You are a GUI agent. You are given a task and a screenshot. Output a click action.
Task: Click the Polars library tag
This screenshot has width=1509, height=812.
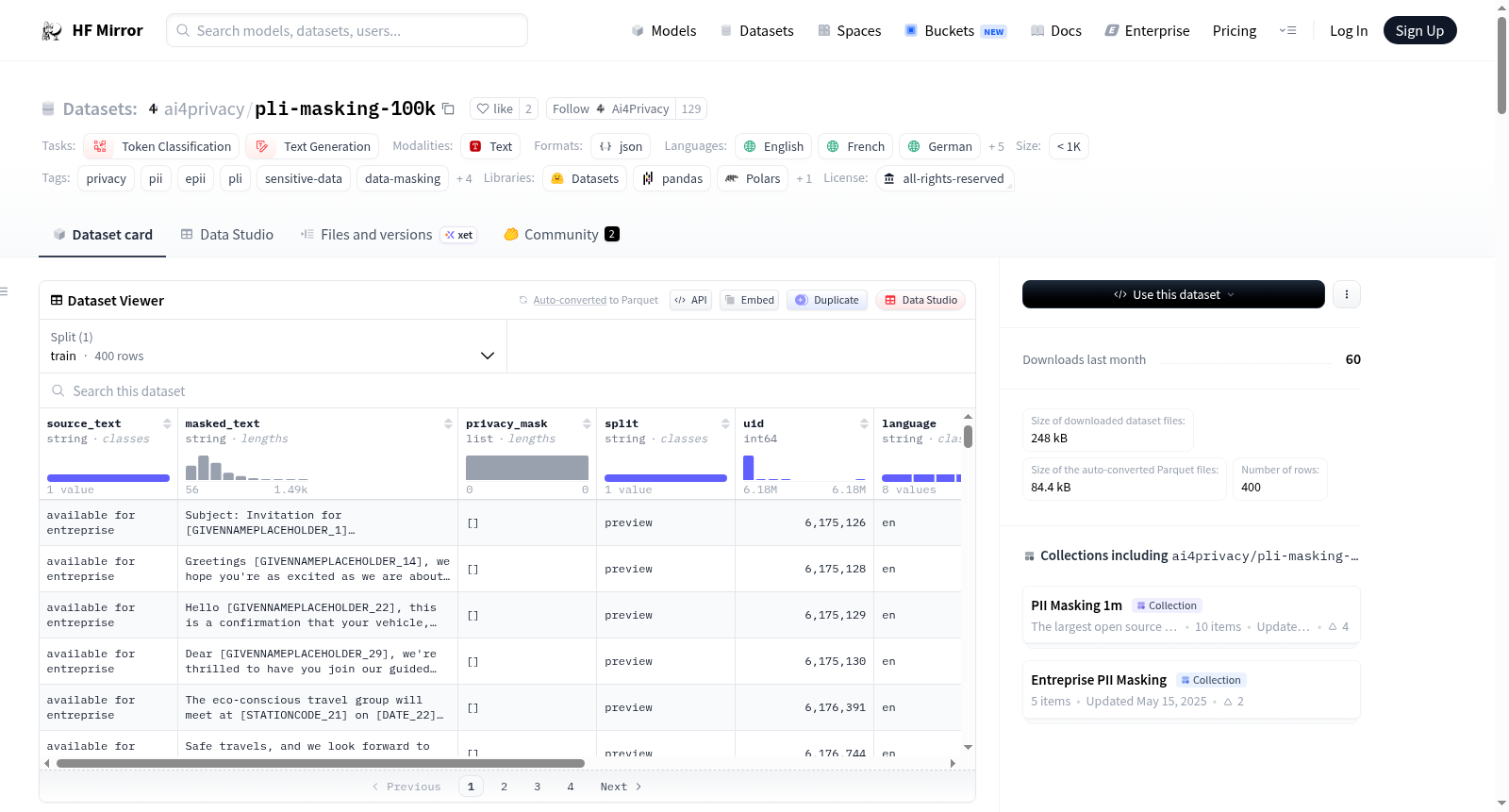pyautogui.click(x=753, y=179)
